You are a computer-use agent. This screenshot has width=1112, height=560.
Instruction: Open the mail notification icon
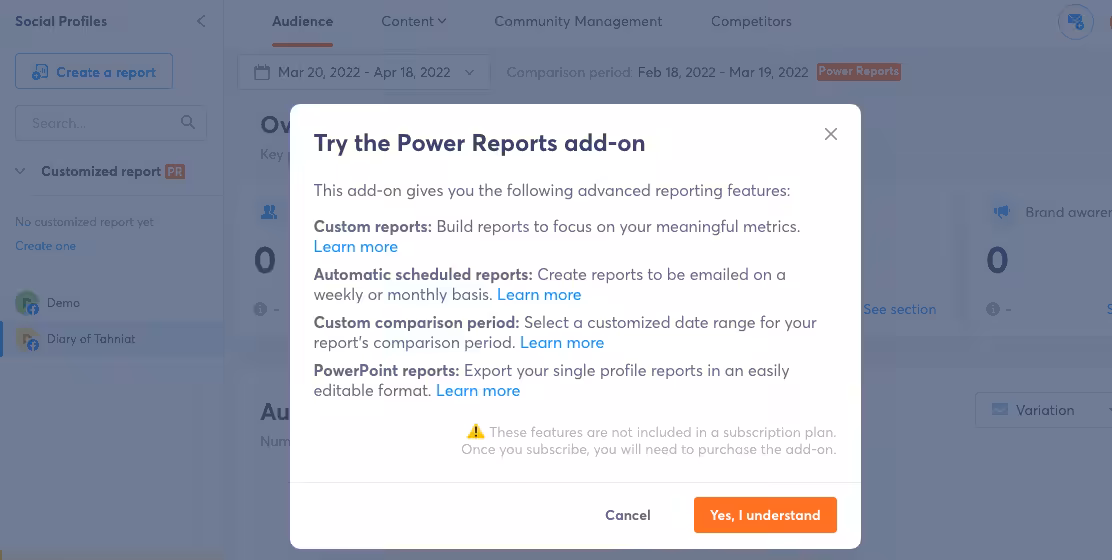1075,21
